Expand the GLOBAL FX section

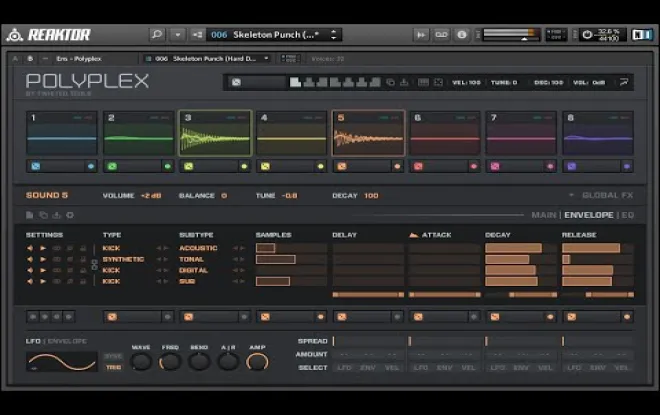(x=602, y=195)
